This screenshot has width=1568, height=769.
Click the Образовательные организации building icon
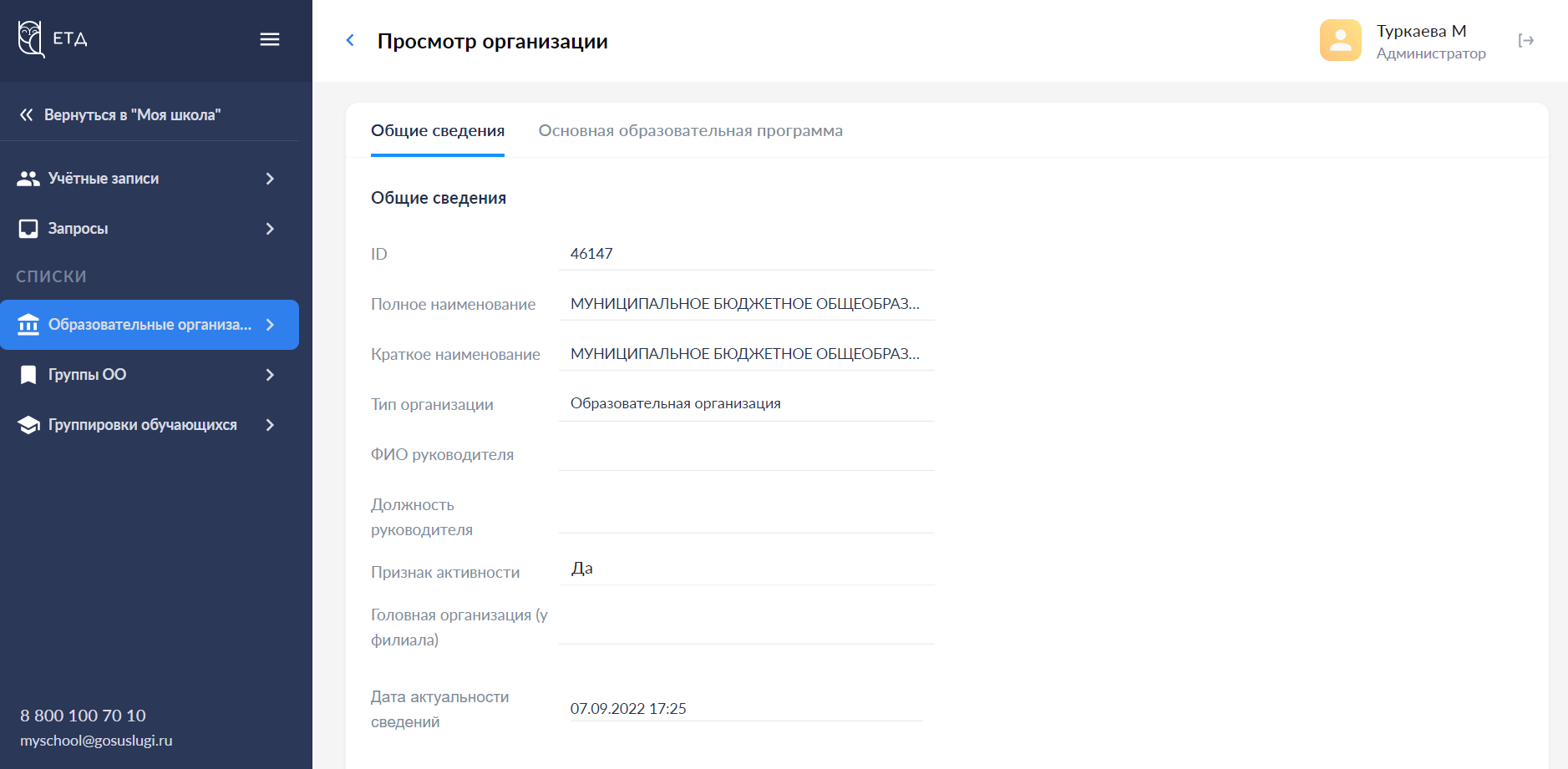28,325
